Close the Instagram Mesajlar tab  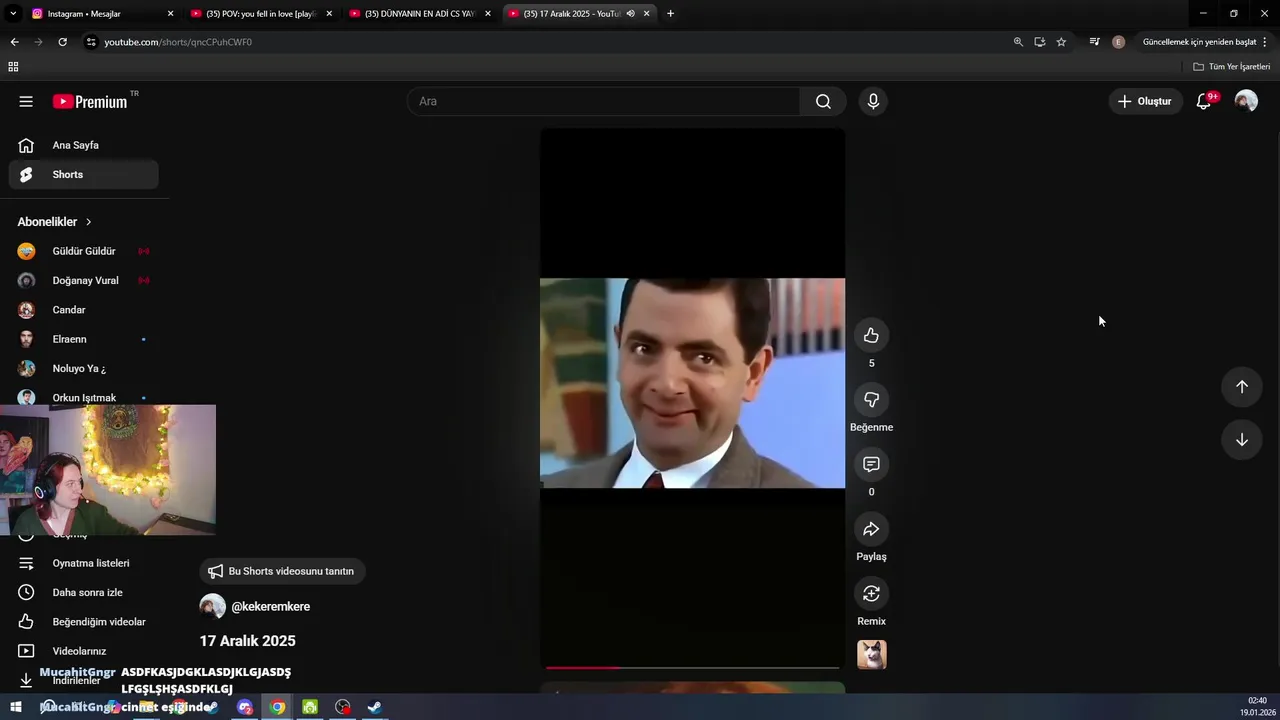(x=170, y=14)
